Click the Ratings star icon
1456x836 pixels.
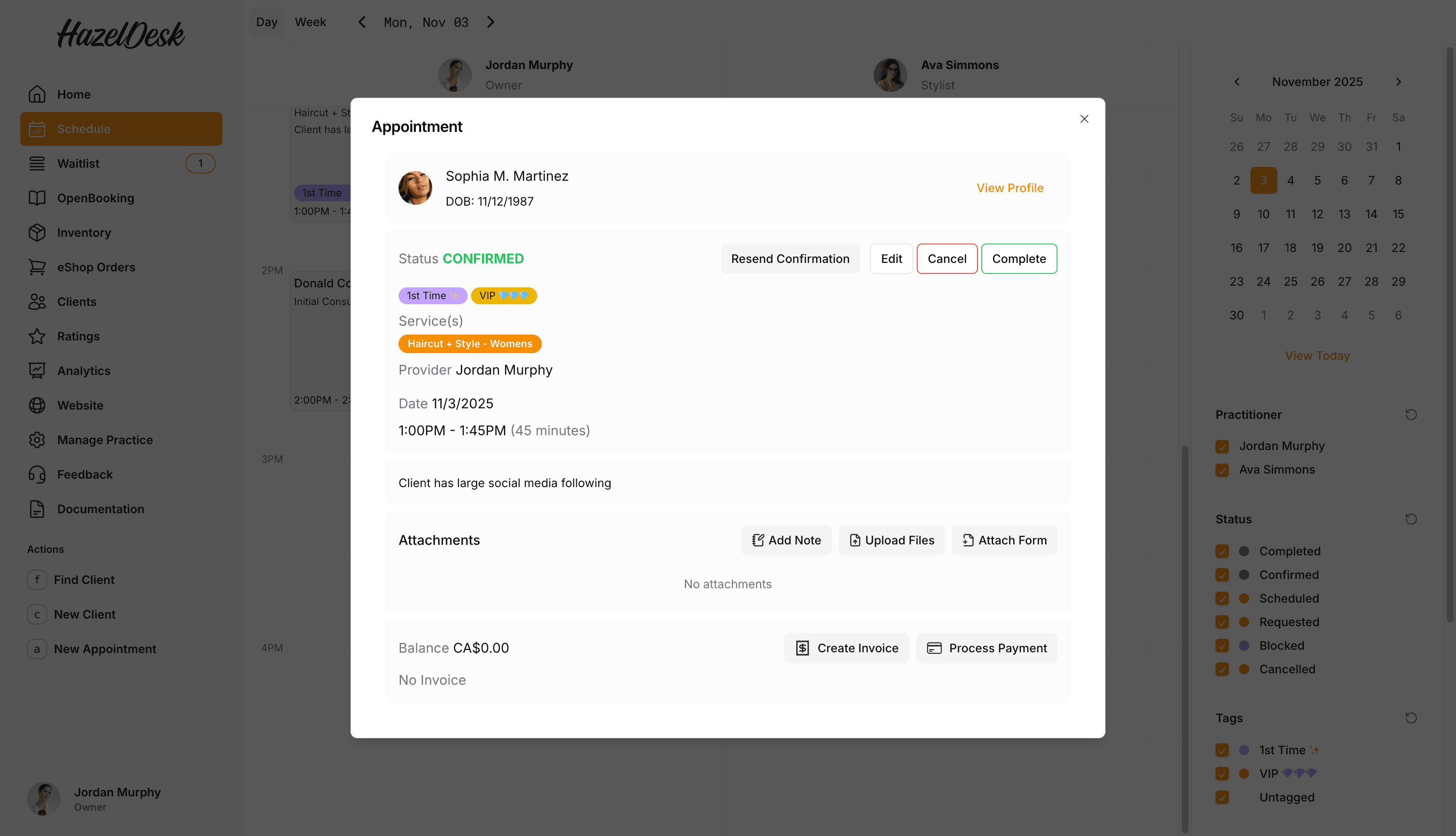[x=37, y=336]
